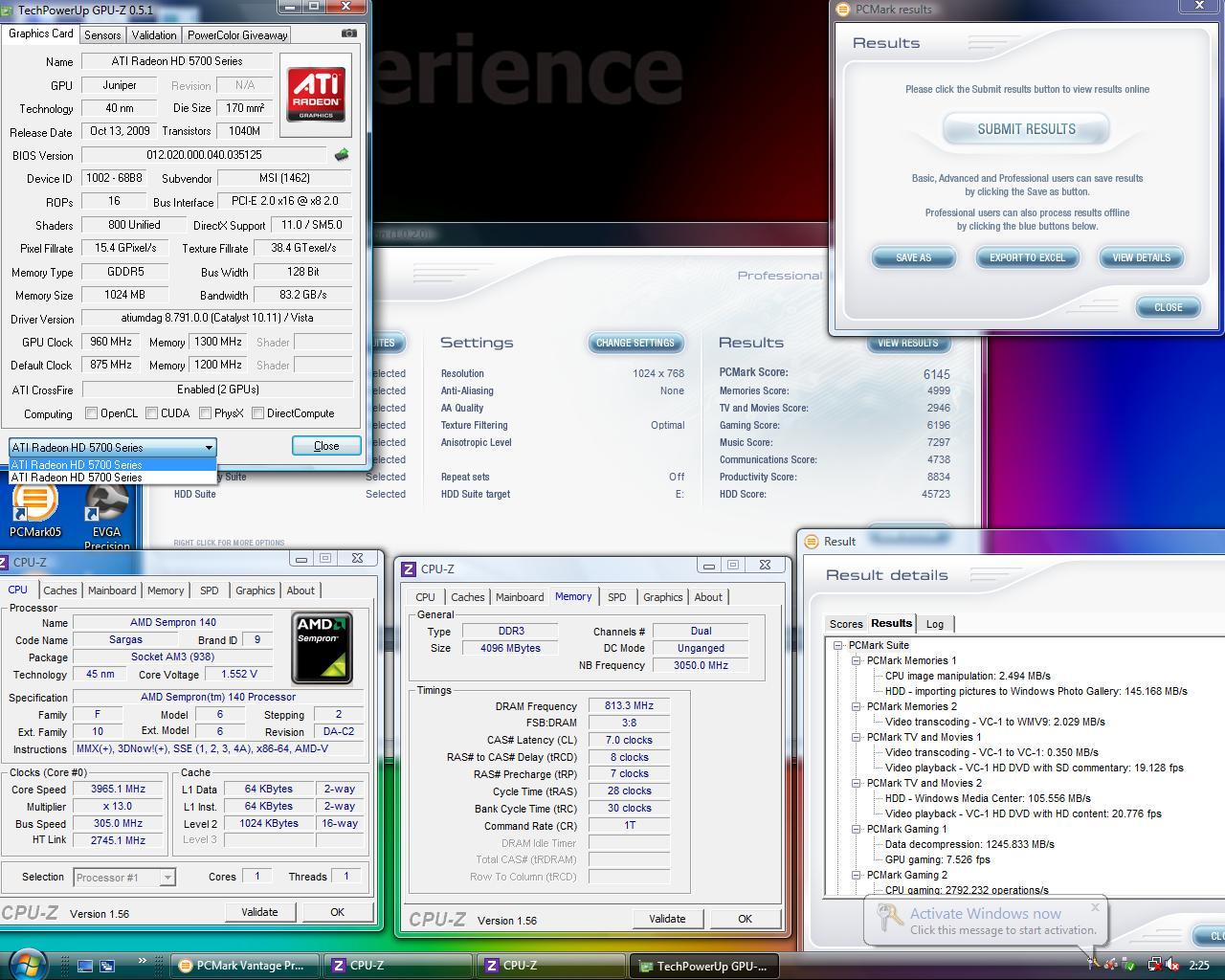The width and height of the screenshot is (1225, 980).
Task: Open the PCMark05 desktop shortcut
Action: (x=35, y=510)
